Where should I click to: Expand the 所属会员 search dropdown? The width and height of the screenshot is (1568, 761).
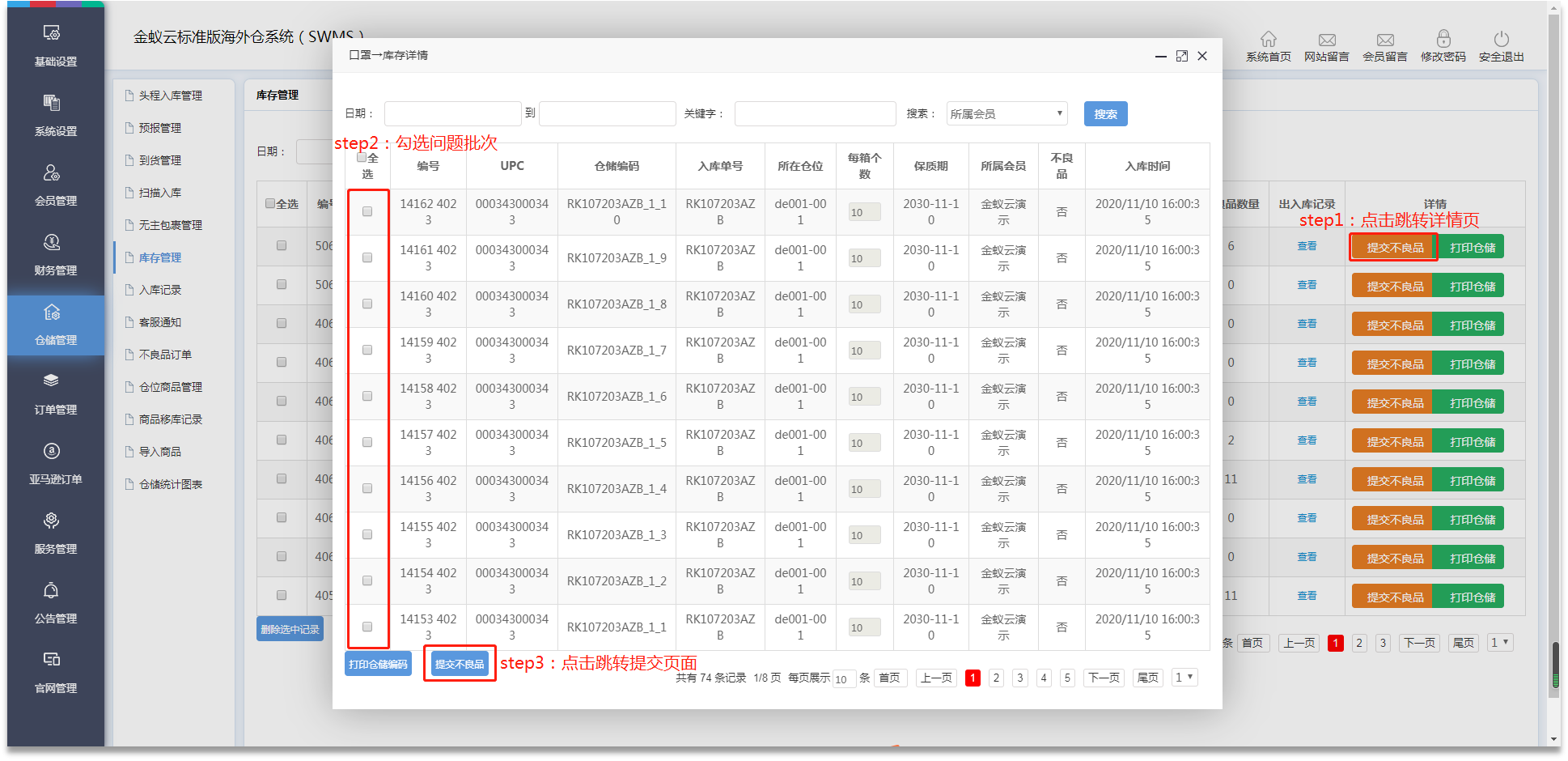(1006, 114)
